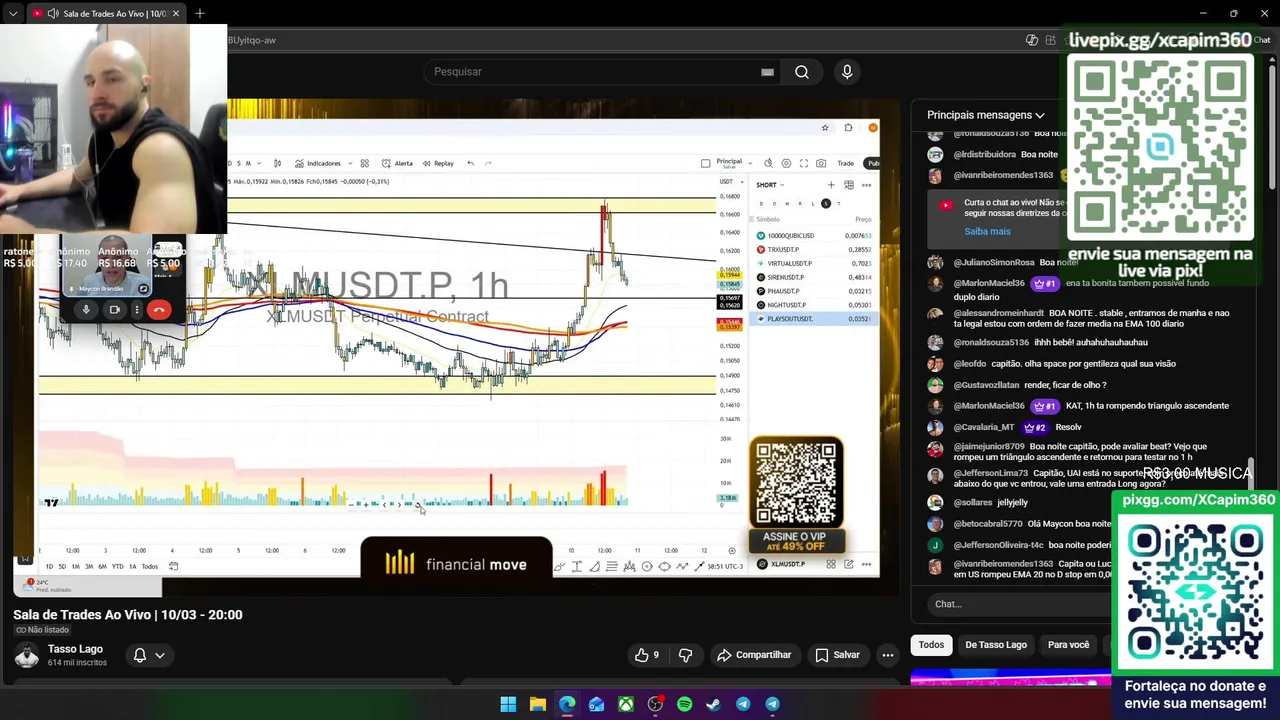Toggle camera in call overlay

[114, 310]
